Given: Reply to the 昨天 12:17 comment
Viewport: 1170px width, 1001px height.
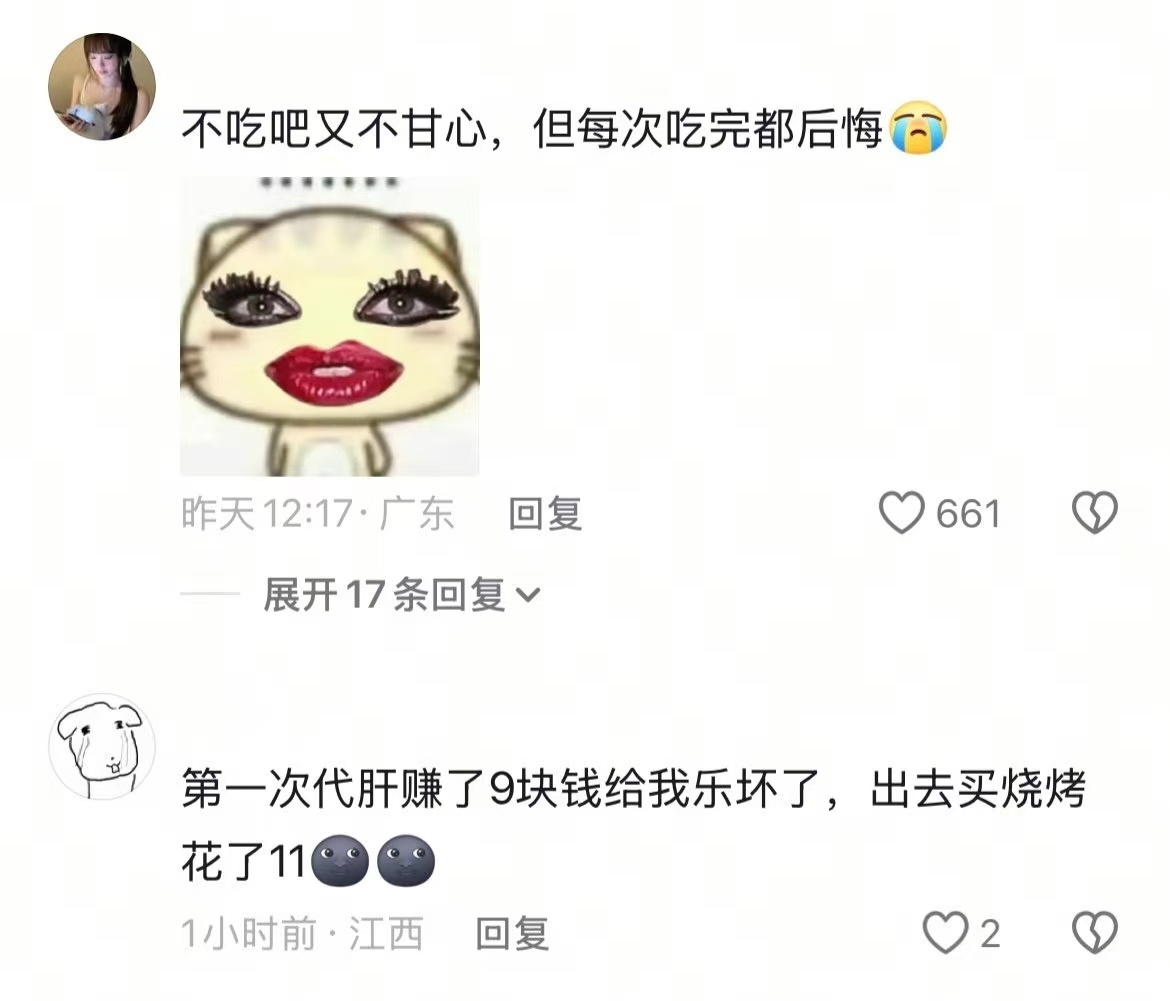Looking at the screenshot, I should [x=545, y=514].
